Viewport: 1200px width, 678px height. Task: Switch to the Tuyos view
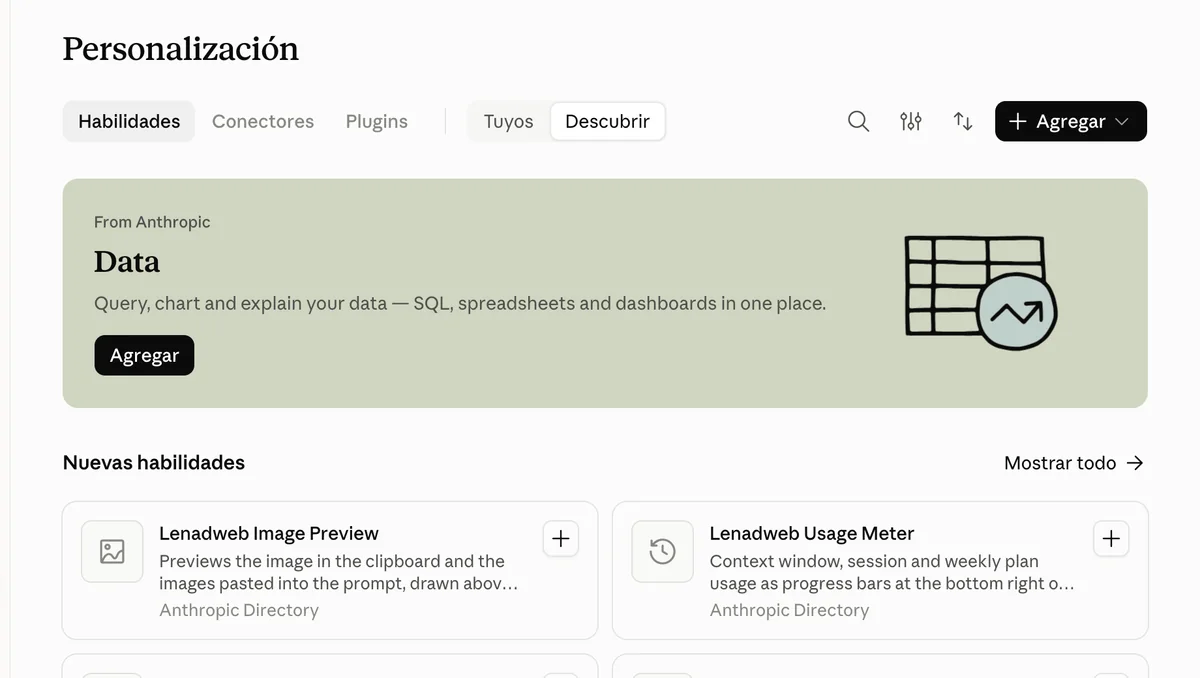(508, 121)
